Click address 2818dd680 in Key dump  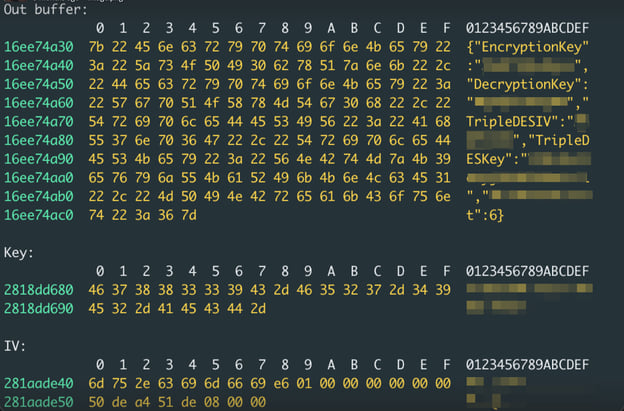[x=39, y=290]
